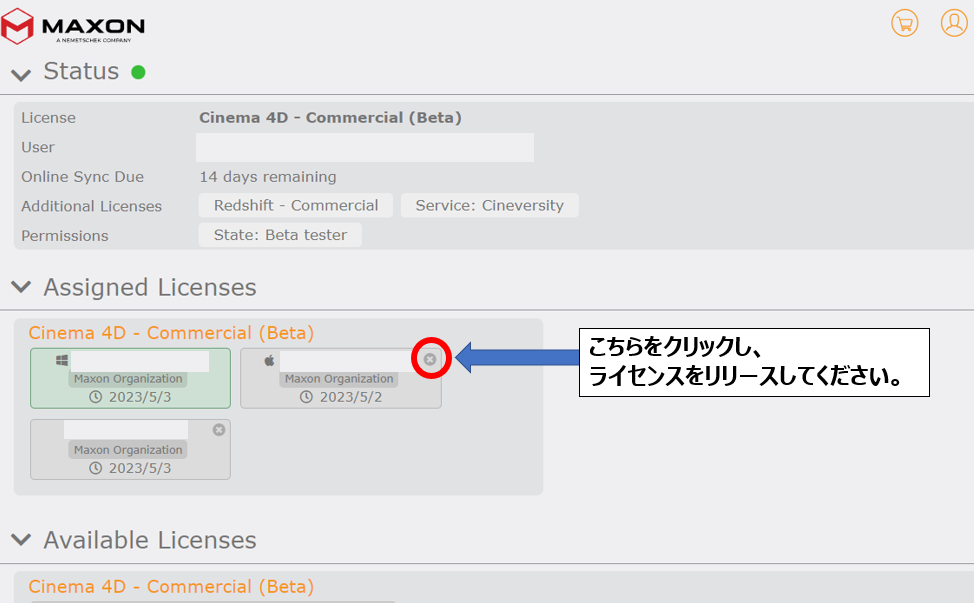Click the "2023/5/3" date on the green Windows card
This screenshot has height=603, width=974.
coord(140,397)
